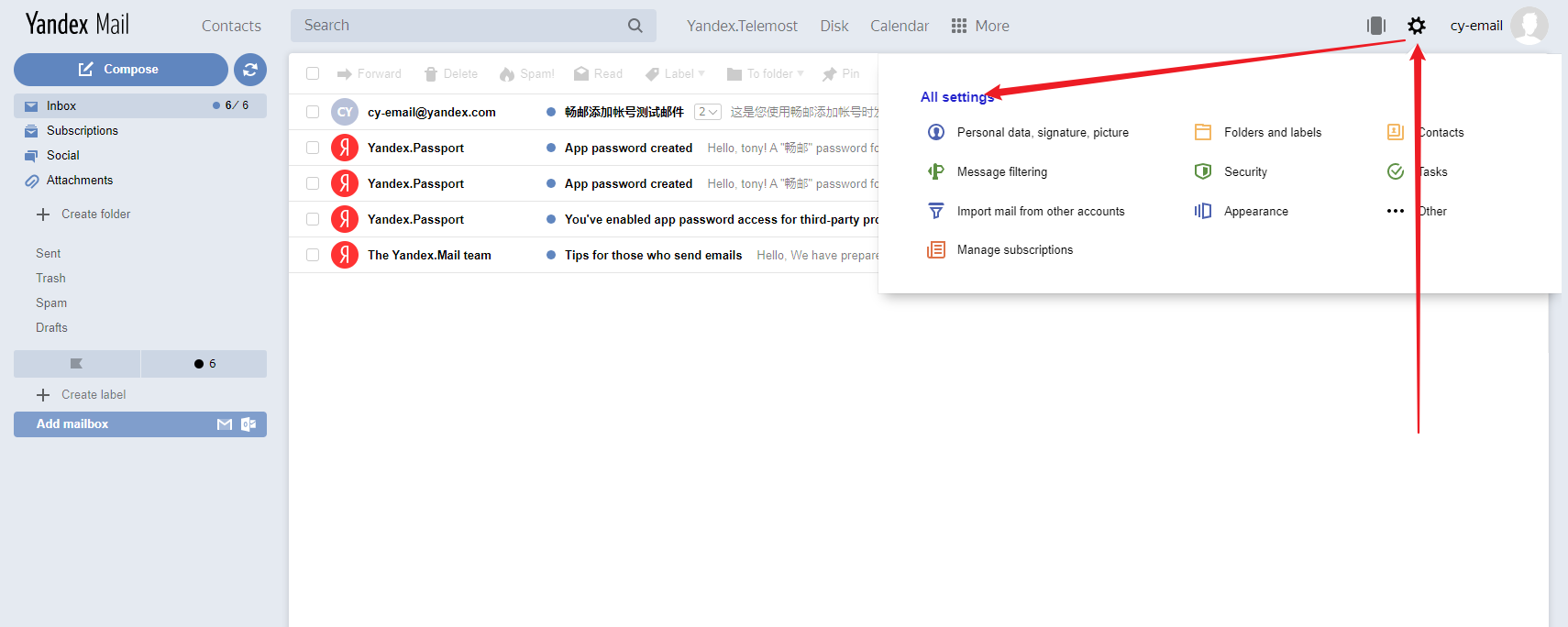
Task: Check the third-party app password access message
Action: coord(313,219)
